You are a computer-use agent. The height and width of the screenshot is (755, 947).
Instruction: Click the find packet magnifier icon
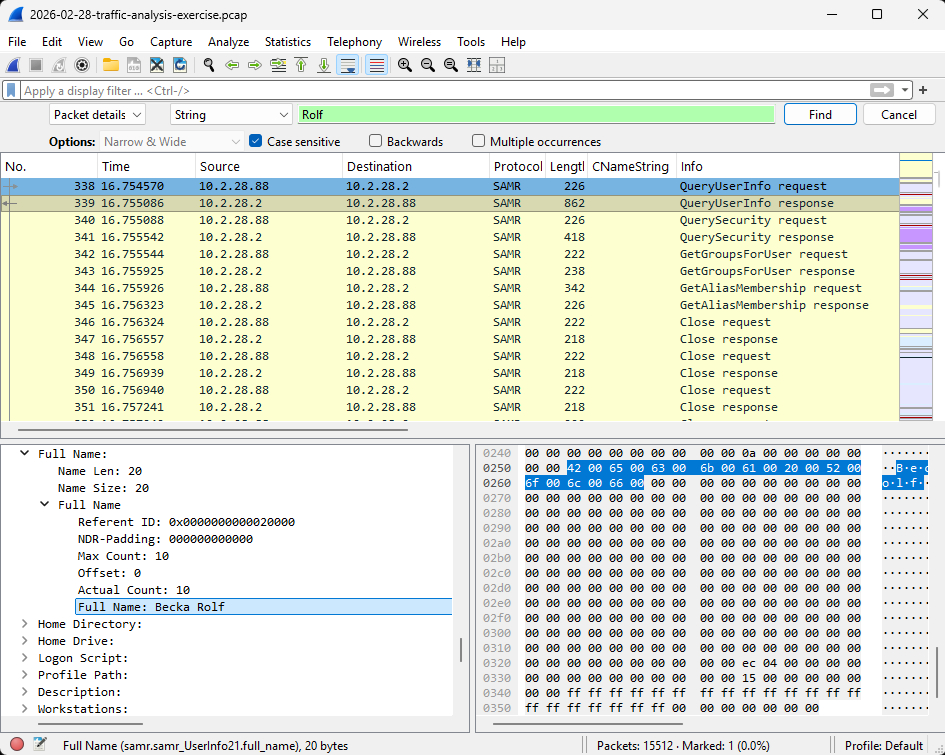pyautogui.click(x=209, y=65)
